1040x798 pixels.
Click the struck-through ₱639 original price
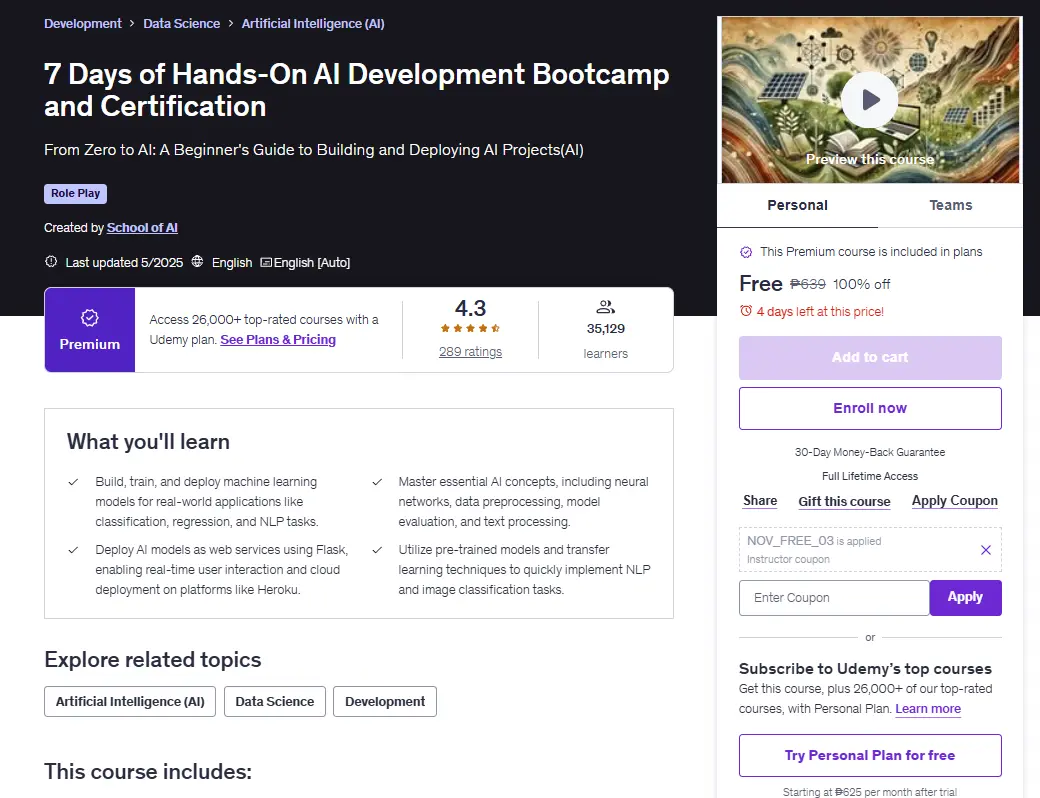point(808,284)
